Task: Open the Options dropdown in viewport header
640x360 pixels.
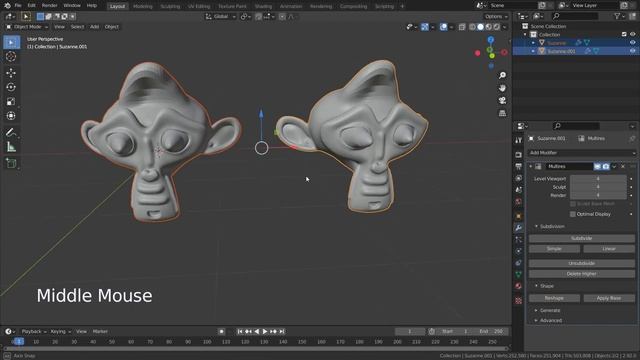Action: point(496,17)
